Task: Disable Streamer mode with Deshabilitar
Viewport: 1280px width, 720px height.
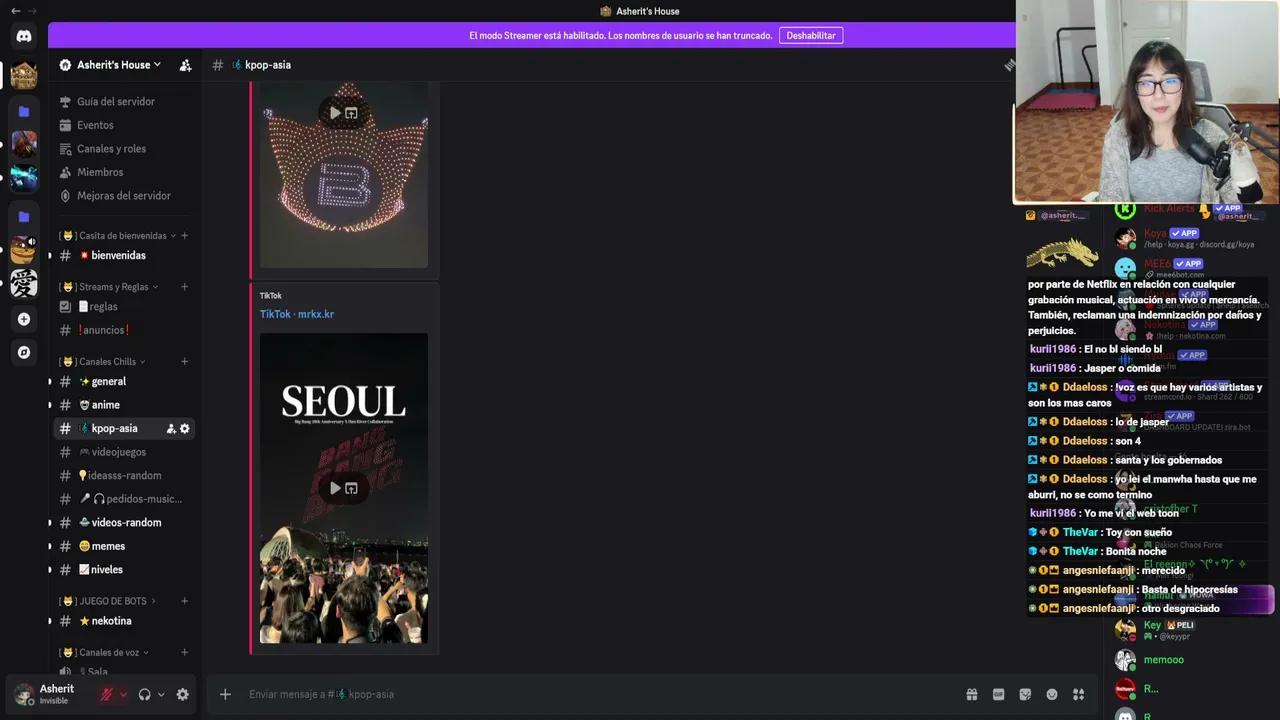Action: tap(811, 35)
